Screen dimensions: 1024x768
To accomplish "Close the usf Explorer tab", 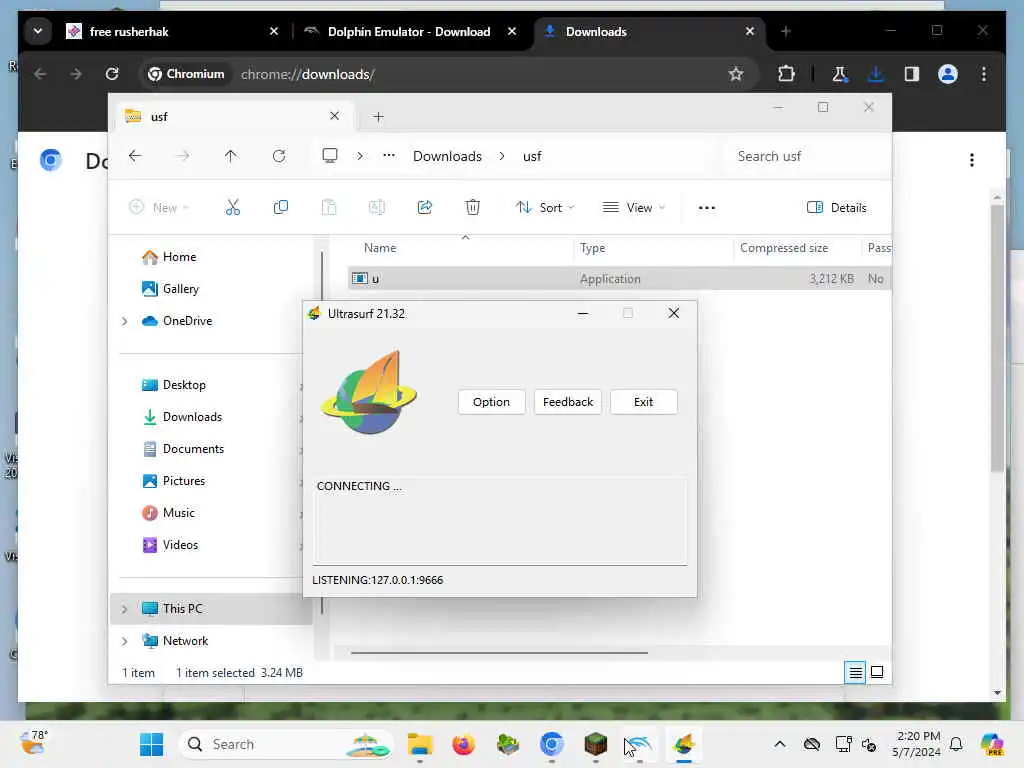I will (x=334, y=116).
